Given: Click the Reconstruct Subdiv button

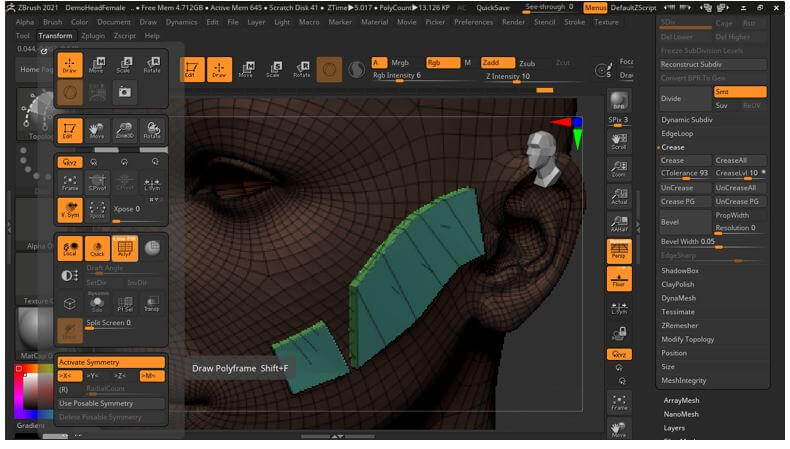Looking at the screenshot, I should 713,65.
